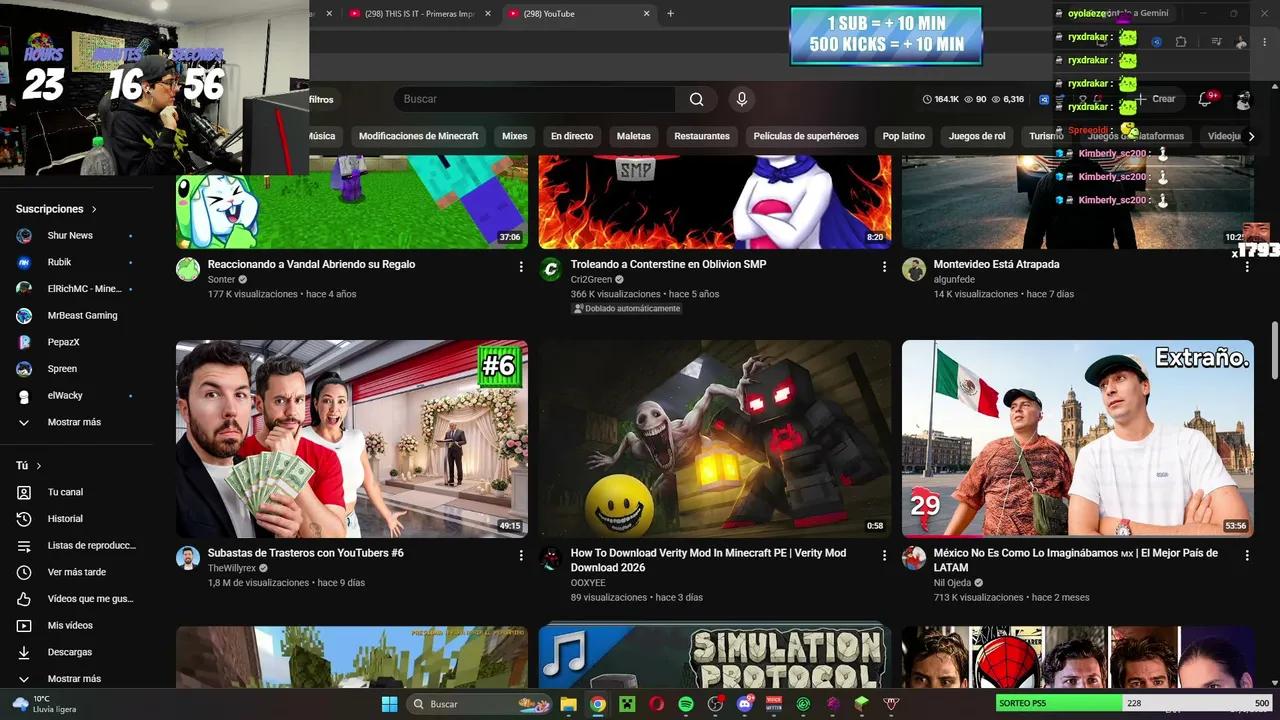1280x720 pixels.
Task: Open the Suscripciones section header
Action: [56, 209]
